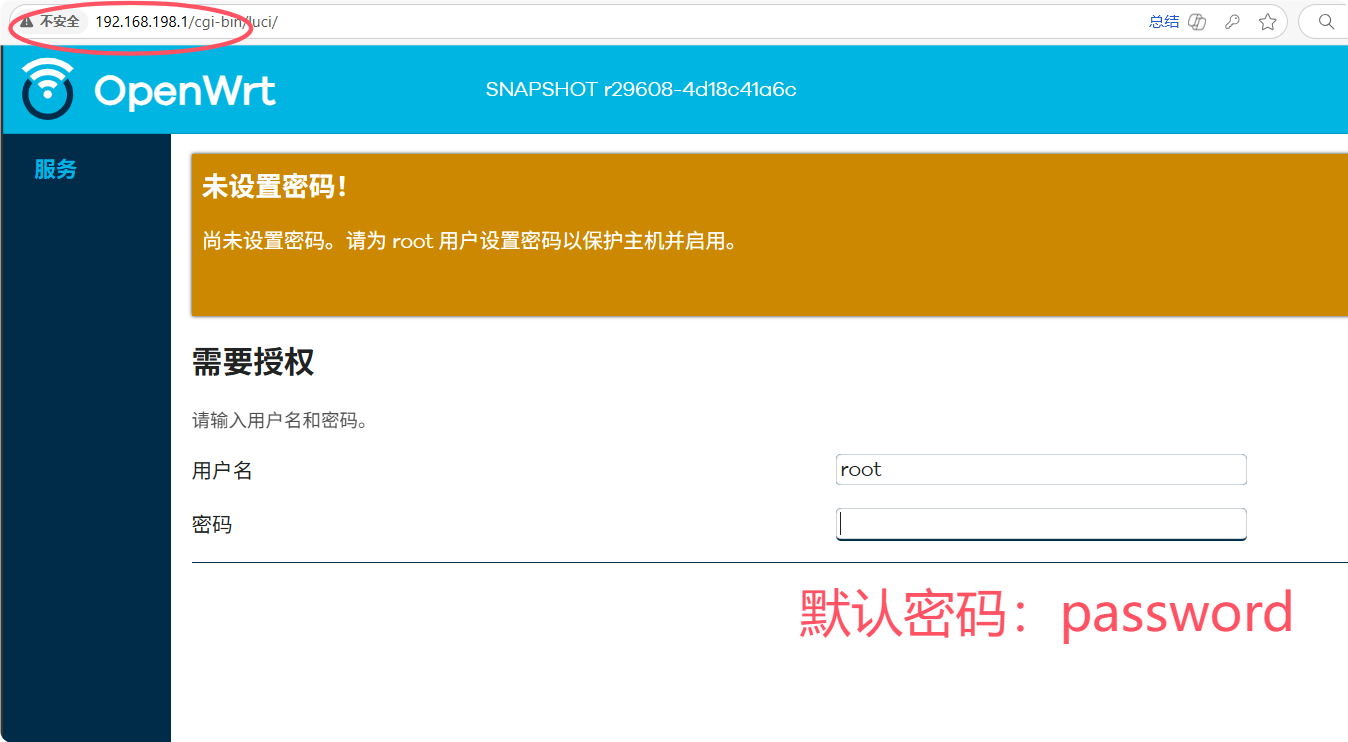Screen dimensions: 1348x742
Task: Open the 服务 menu in sidebar
Action: pos(55,170)
